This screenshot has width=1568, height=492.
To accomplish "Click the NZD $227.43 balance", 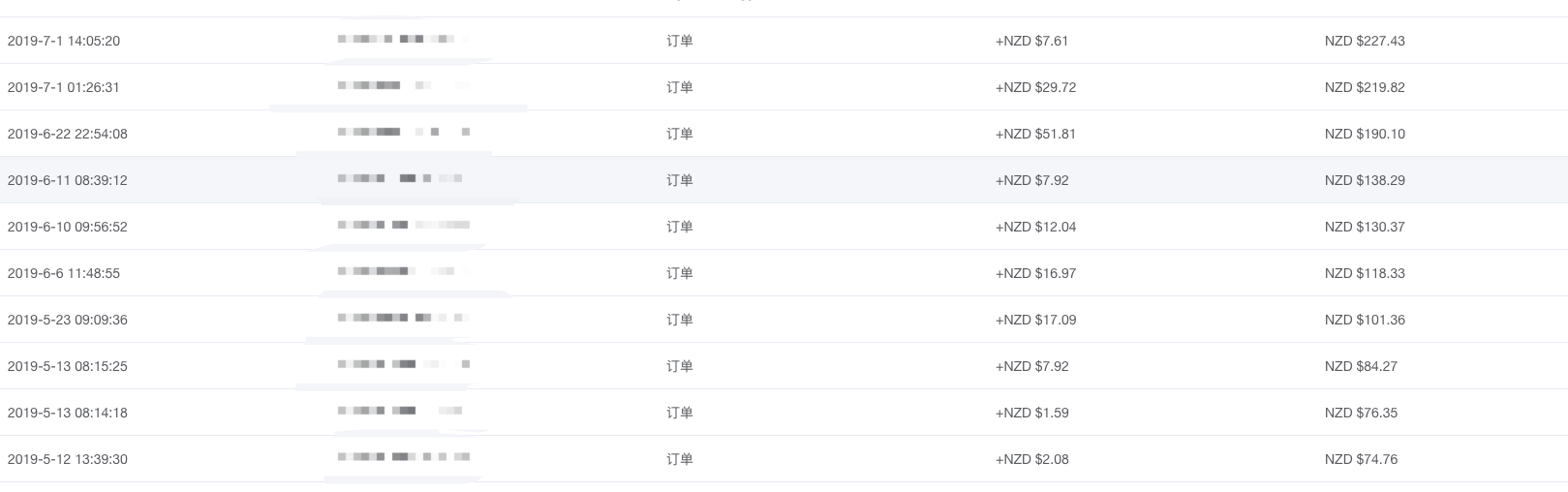I will pyautogui.click(x=1364, y=41).
